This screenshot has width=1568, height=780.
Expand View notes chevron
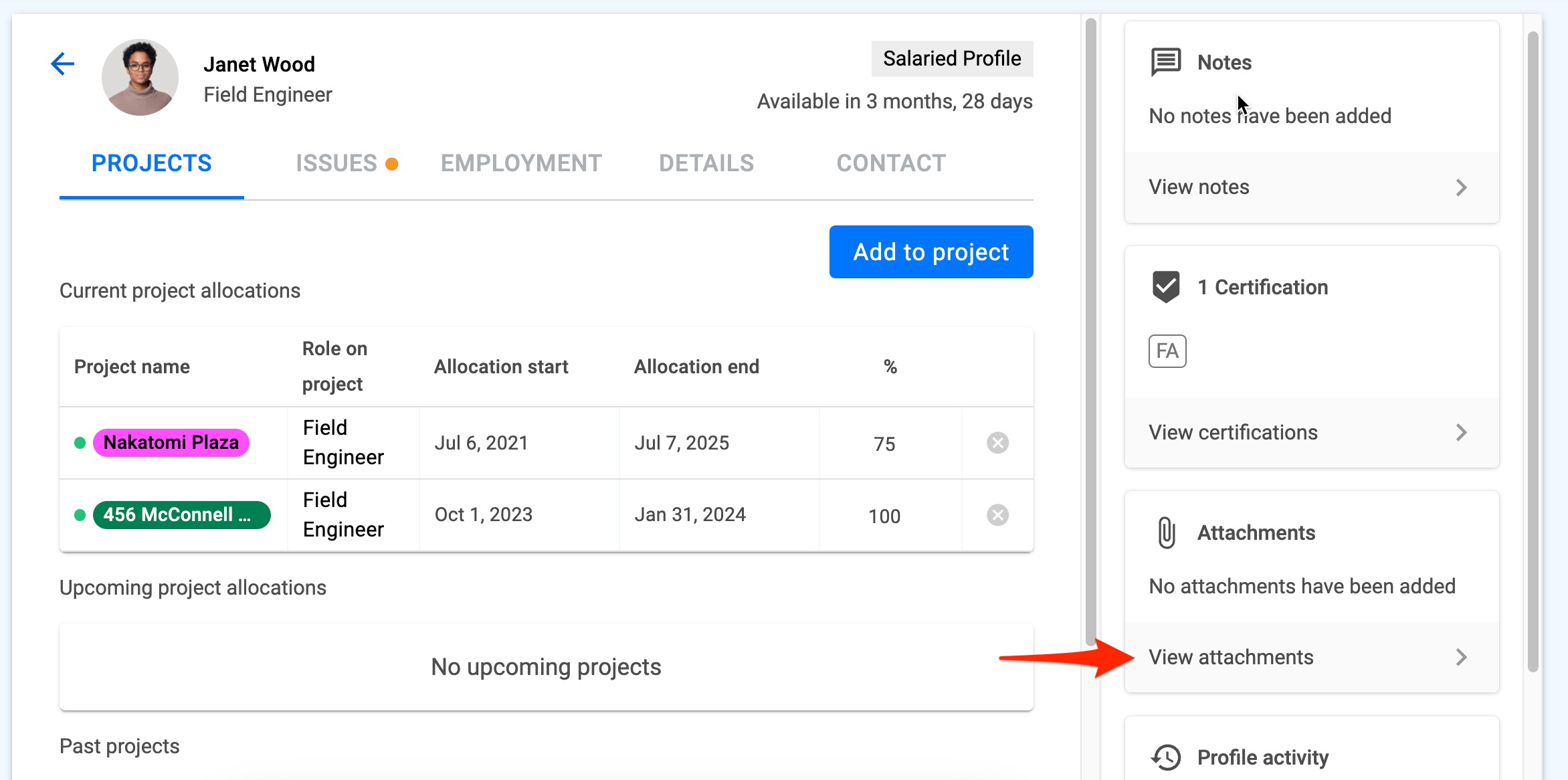1462,187
